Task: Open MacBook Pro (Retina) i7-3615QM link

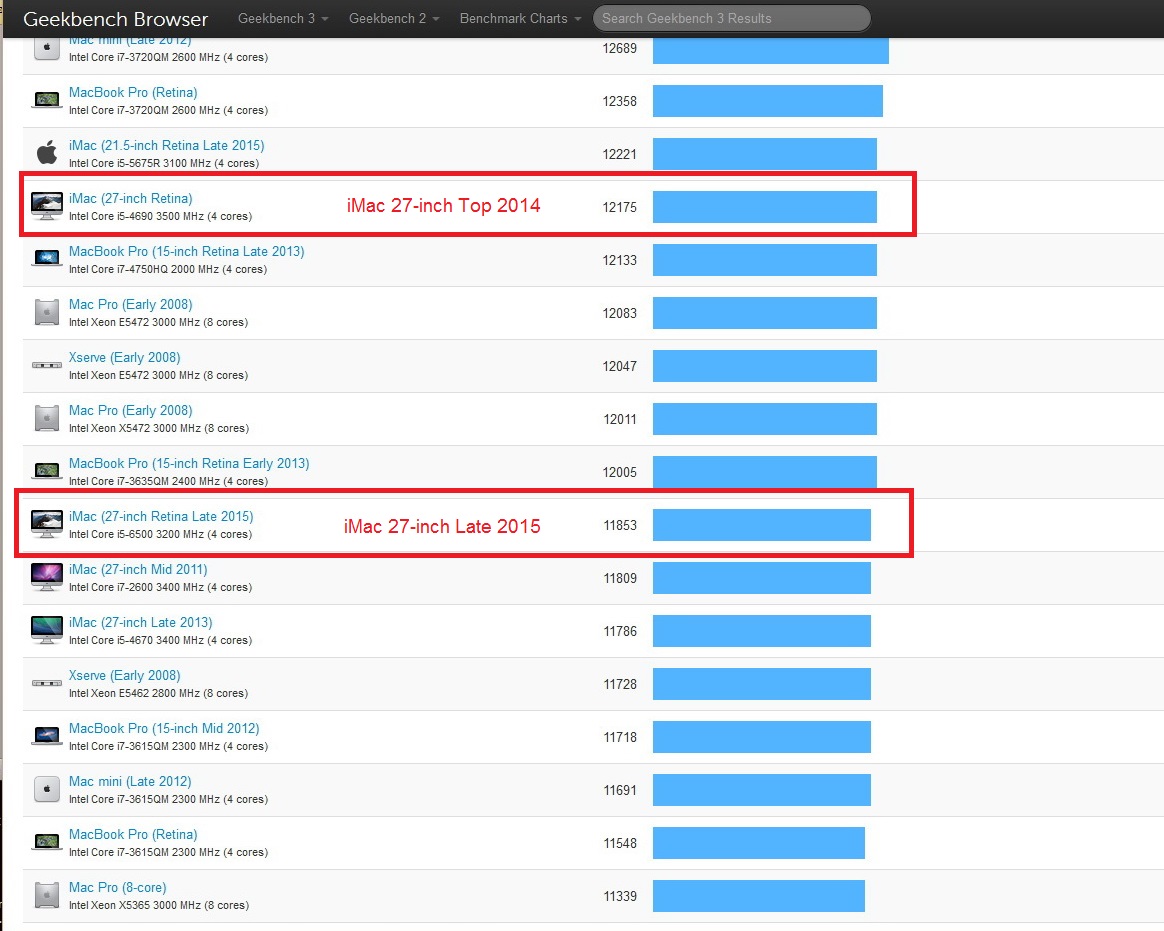Action: pyautogui.click(x=133, y=834)
